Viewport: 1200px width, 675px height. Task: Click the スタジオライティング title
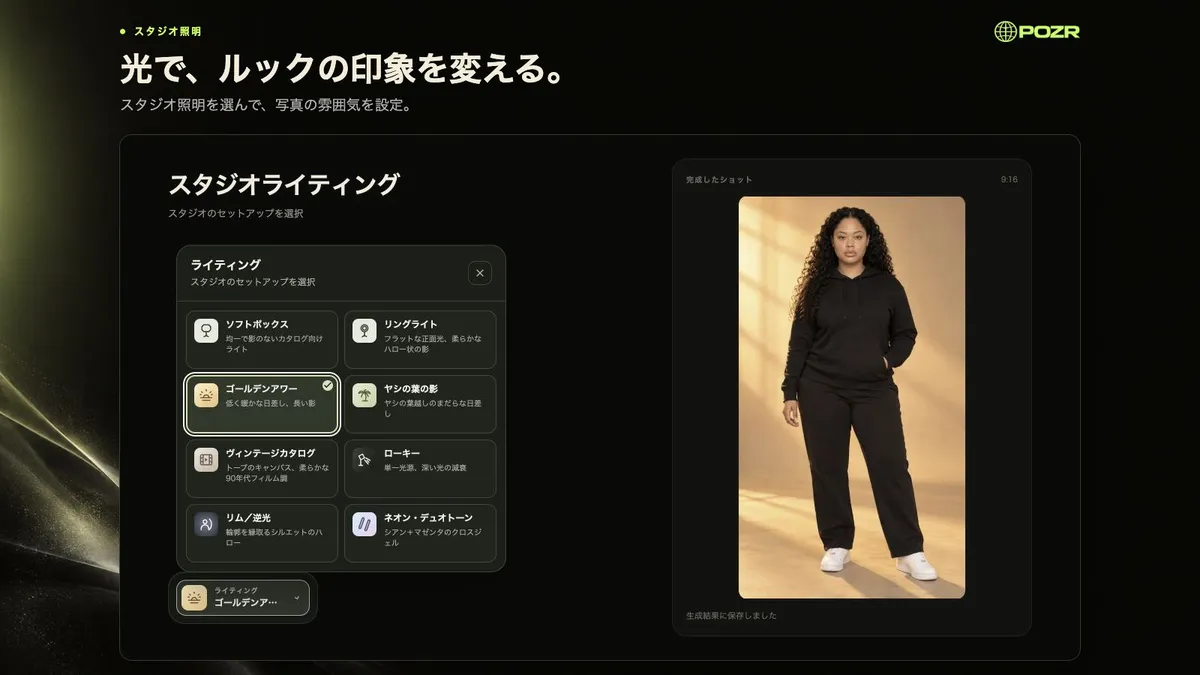pyautogui.click(x=284, y=185)
